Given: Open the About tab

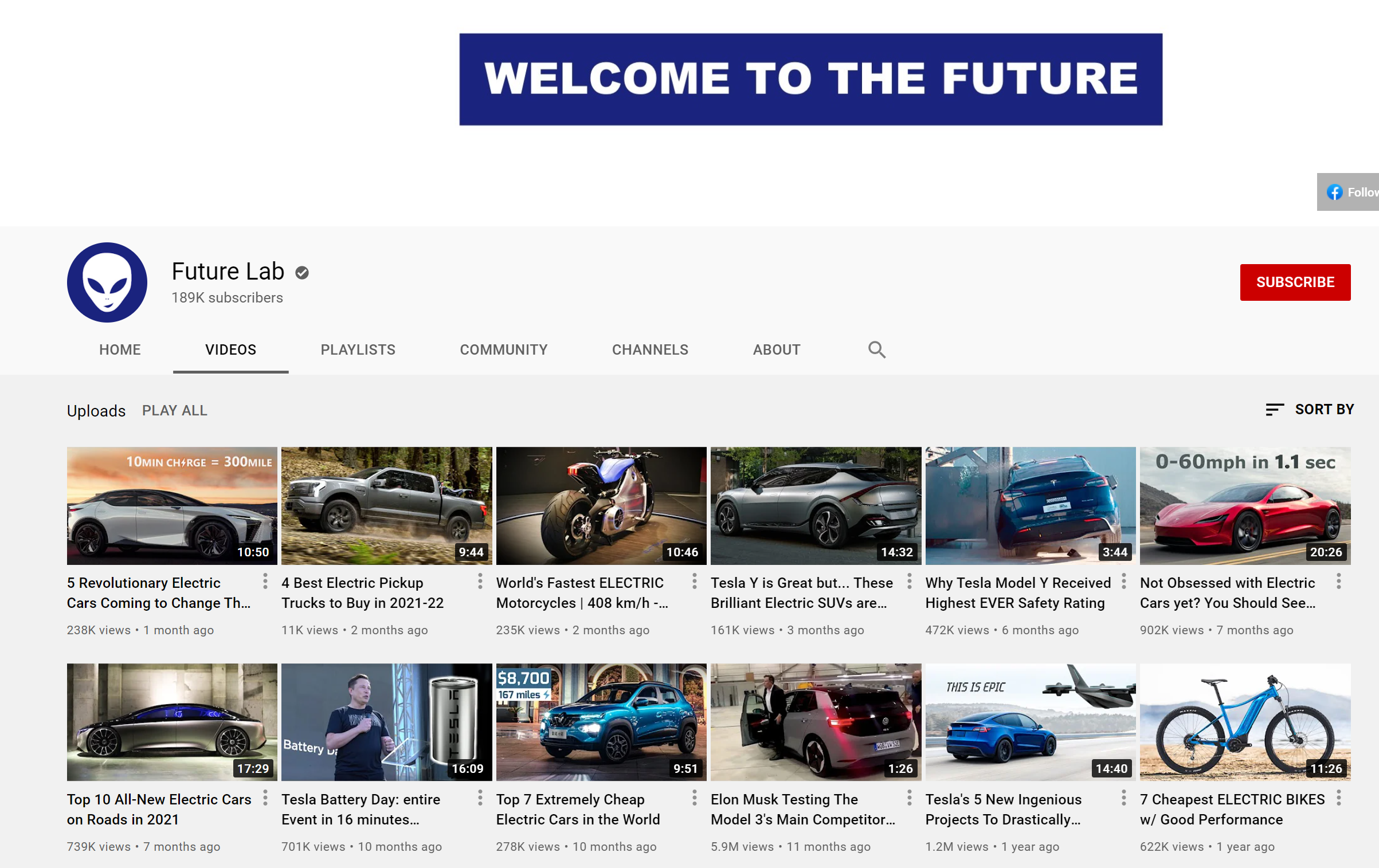Looking at the screenshot, I should click(x=777, y=349).
